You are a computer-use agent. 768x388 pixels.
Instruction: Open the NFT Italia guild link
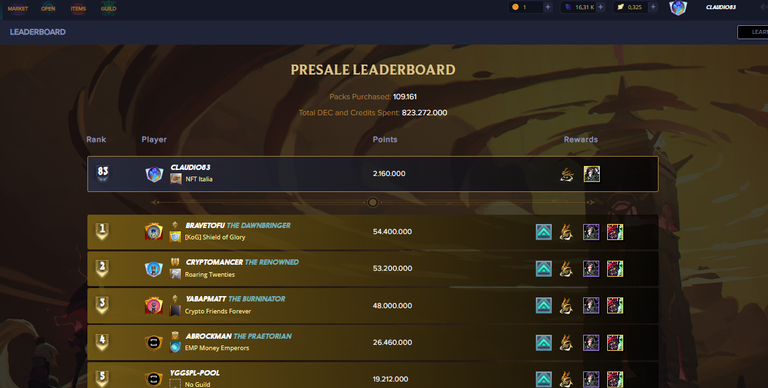point(199,179)
